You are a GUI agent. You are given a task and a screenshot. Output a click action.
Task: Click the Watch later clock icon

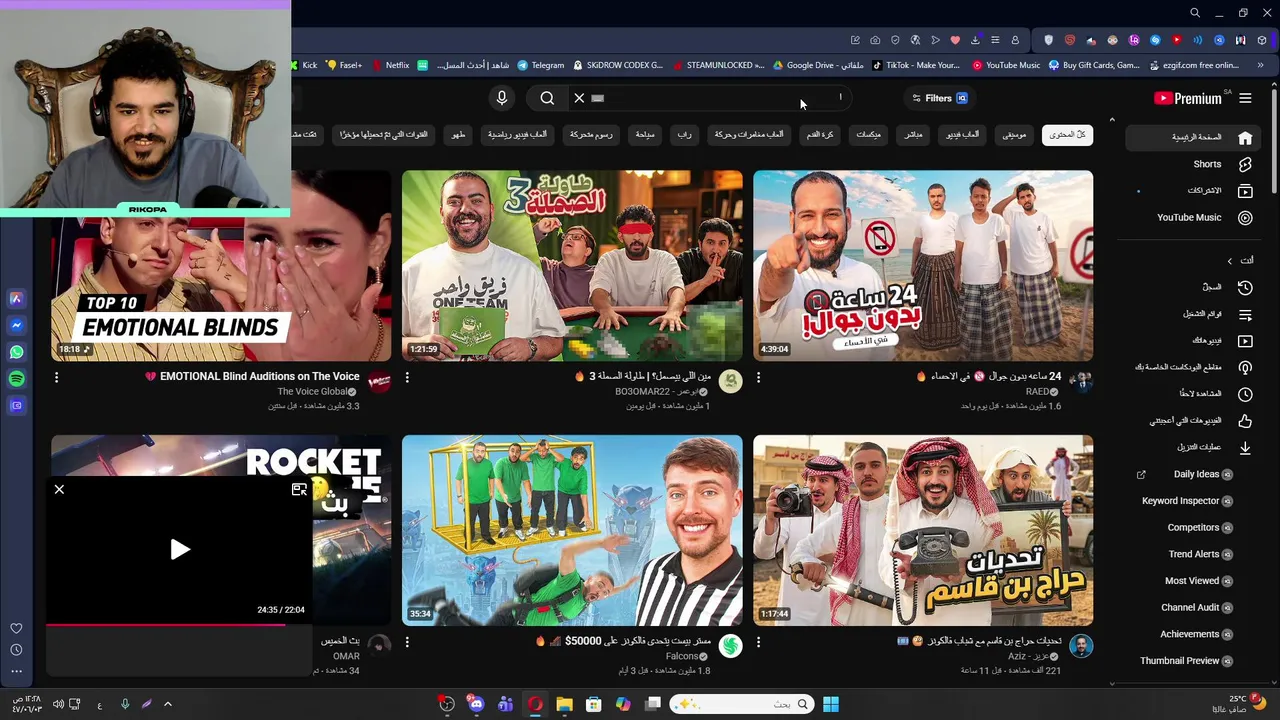click(1245, 394)
